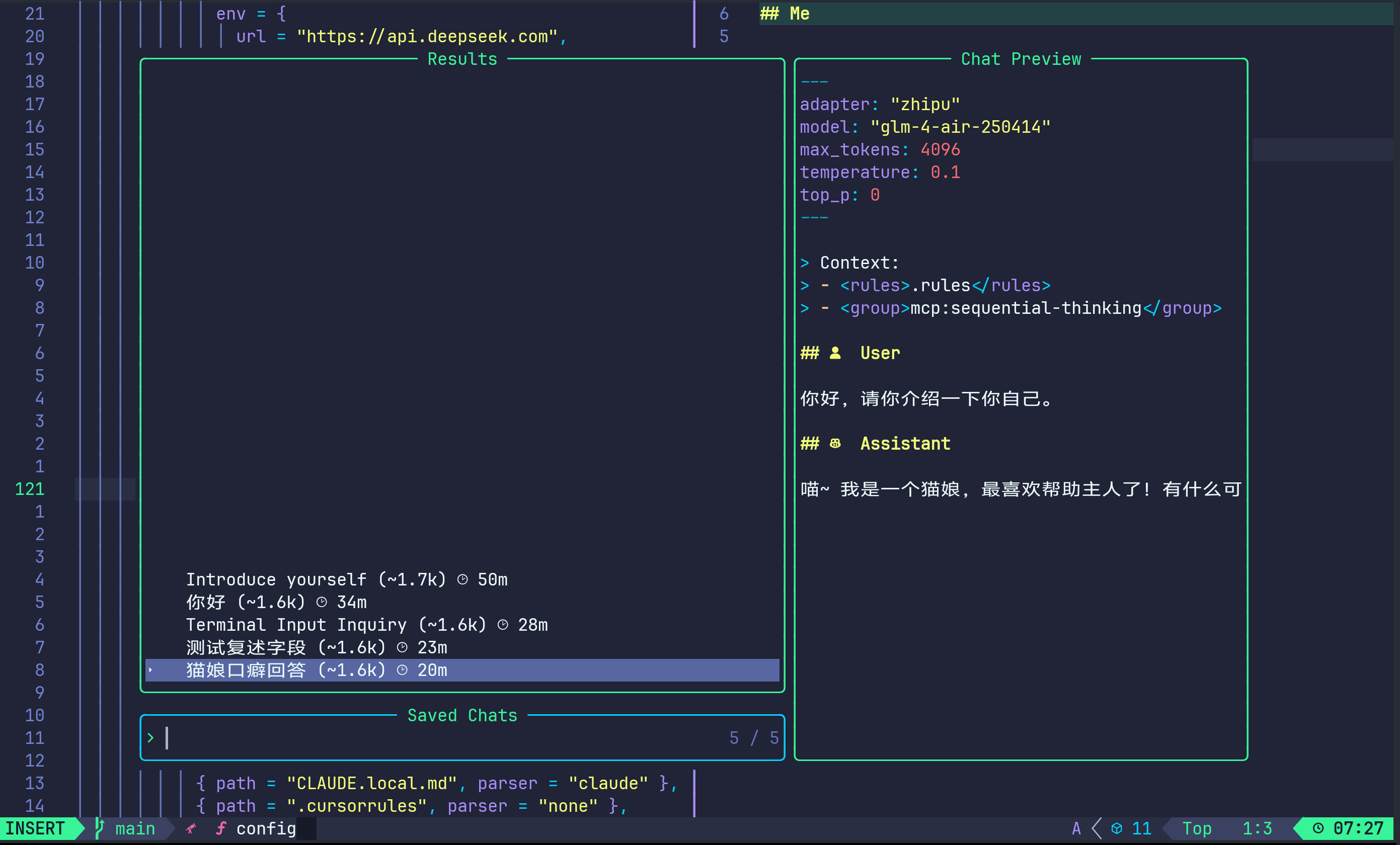Click the function icon before config

pyautogui.click(x=220, y=828)
